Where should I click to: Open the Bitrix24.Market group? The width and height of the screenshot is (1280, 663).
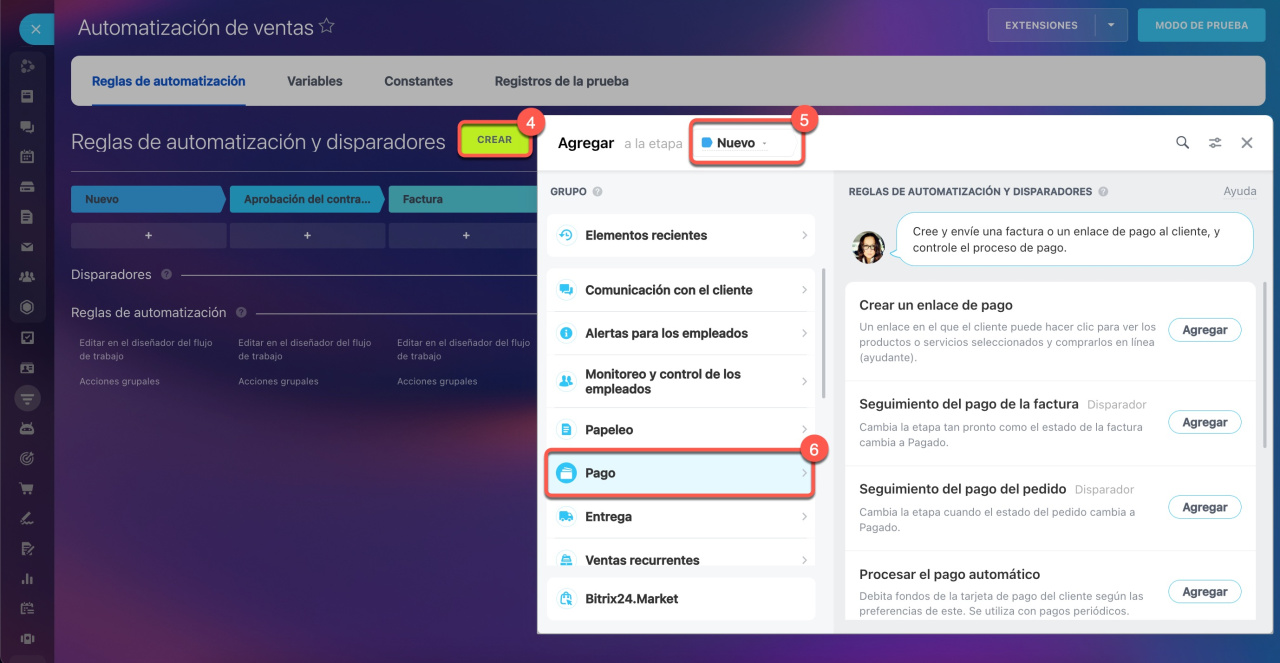pyautogui.click(x=681, y=599)
